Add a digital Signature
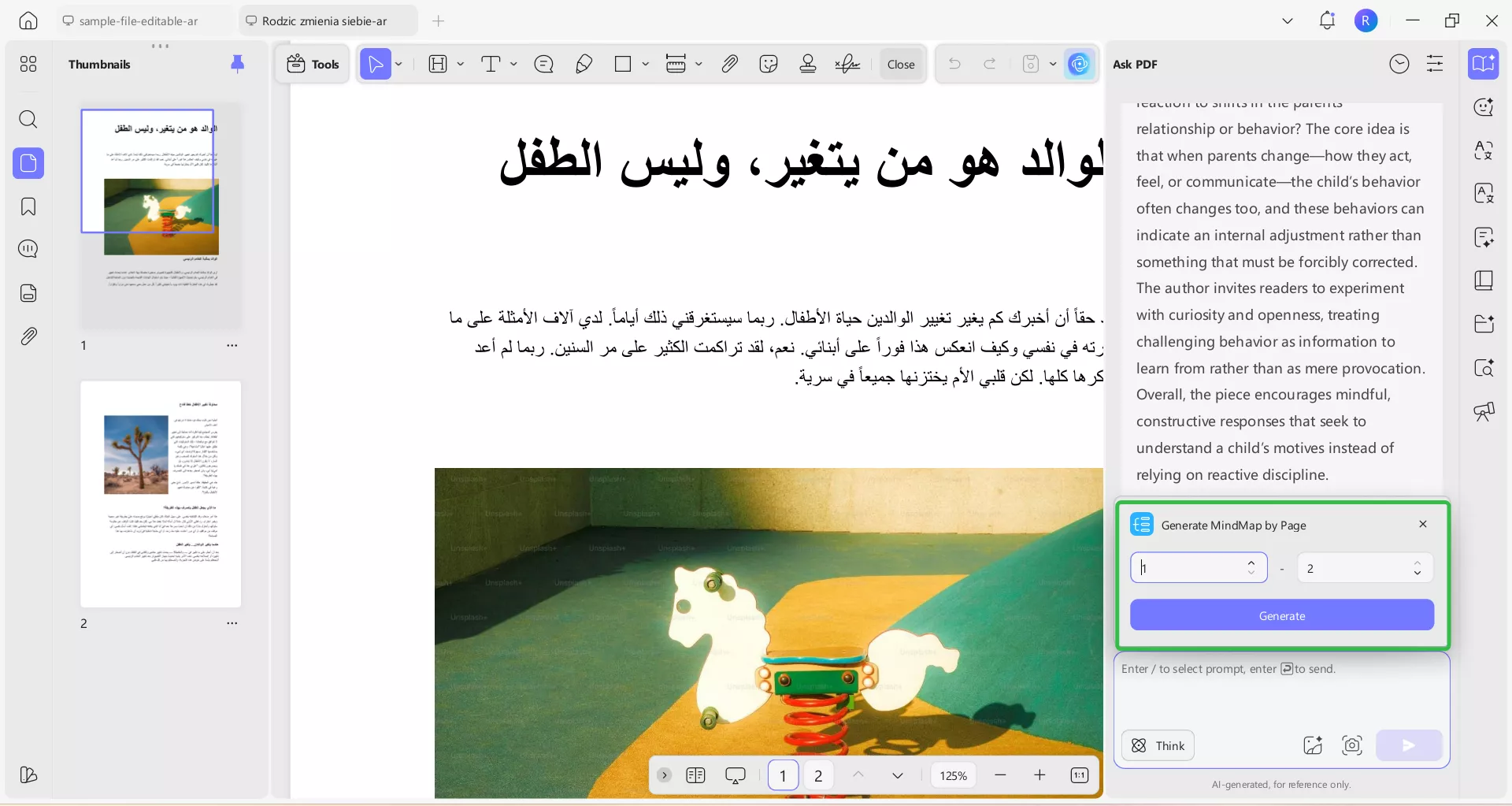1512x806 pixels. [847, 64]
